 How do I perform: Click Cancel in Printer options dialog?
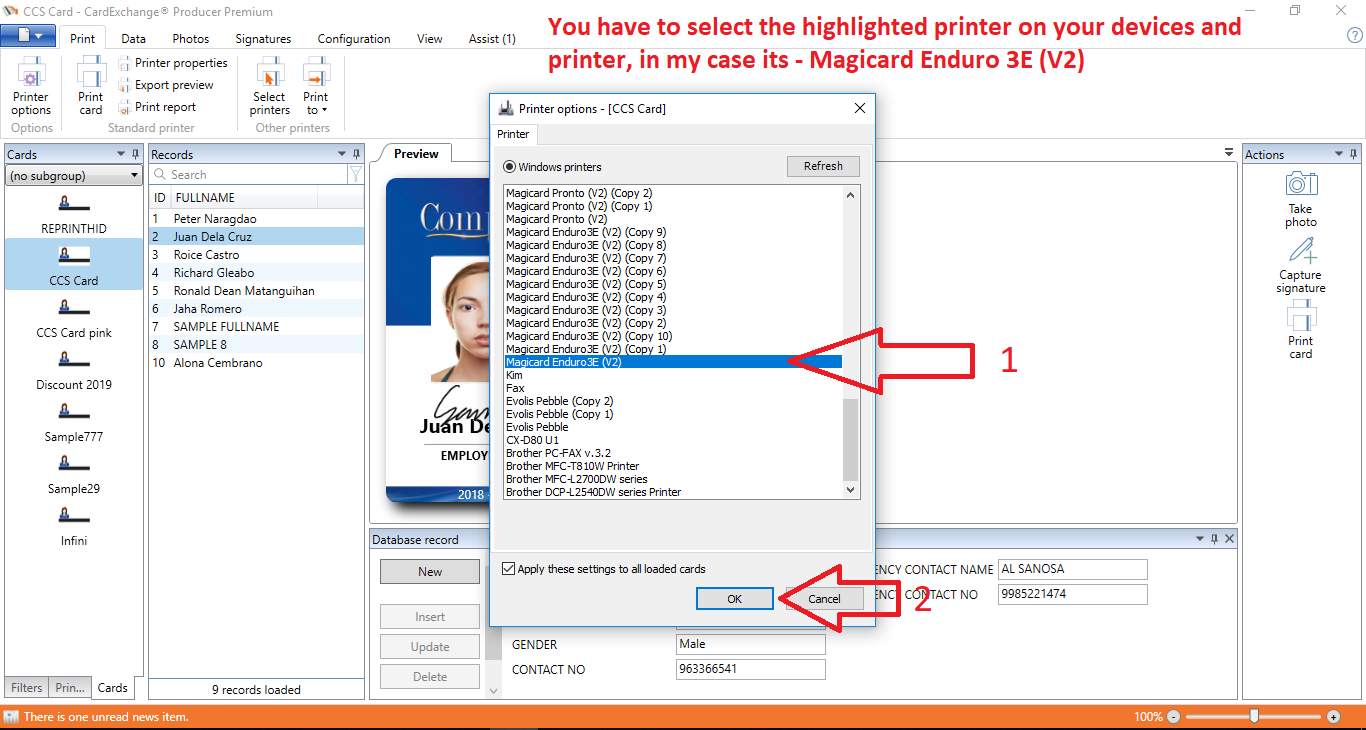coord(824,599)
